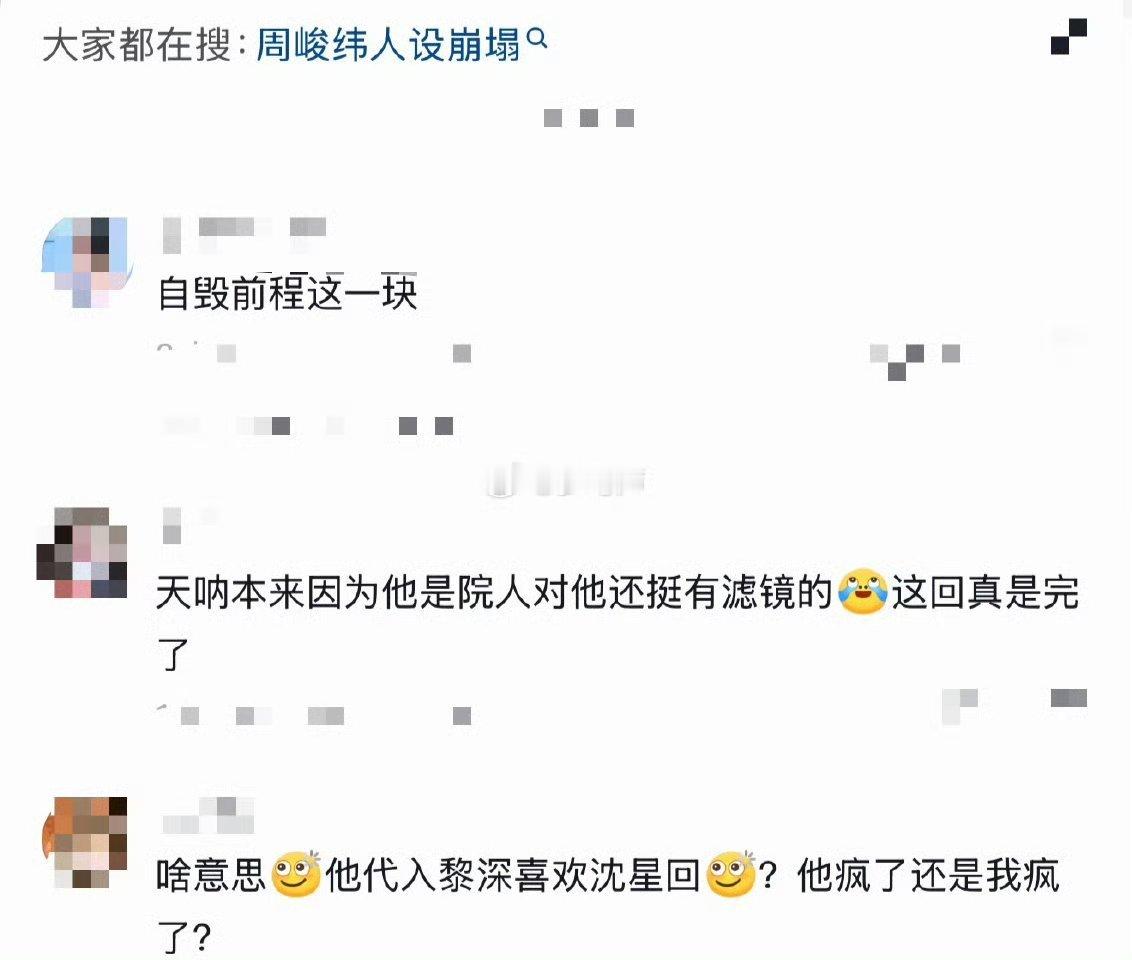This screenshot has width=1132, height=960.
Task: Click the magnifier icon beside the trending search
Action: pyautogui.click(x=537, y=39)
